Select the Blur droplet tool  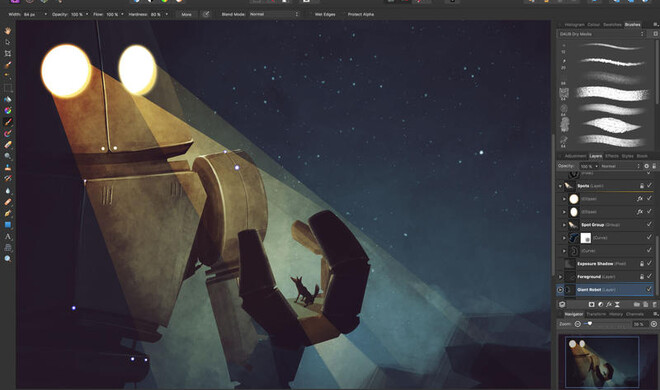click(x=8, y=191)
